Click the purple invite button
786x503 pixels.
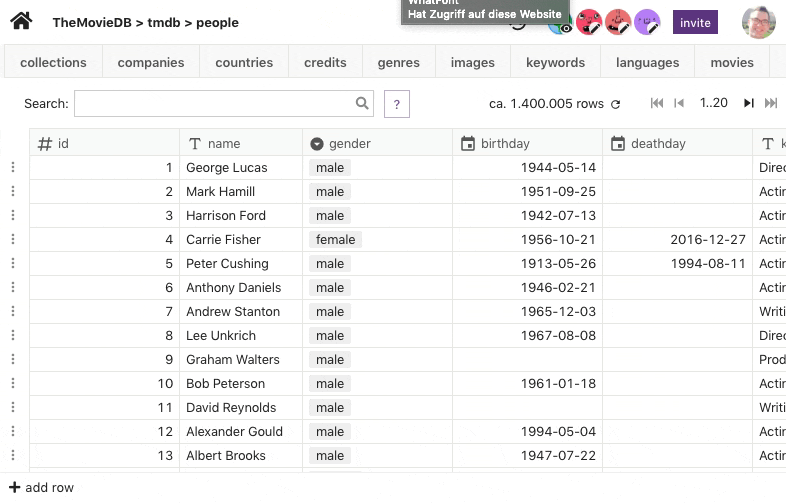pyautogui.click(x=695, y=23)
